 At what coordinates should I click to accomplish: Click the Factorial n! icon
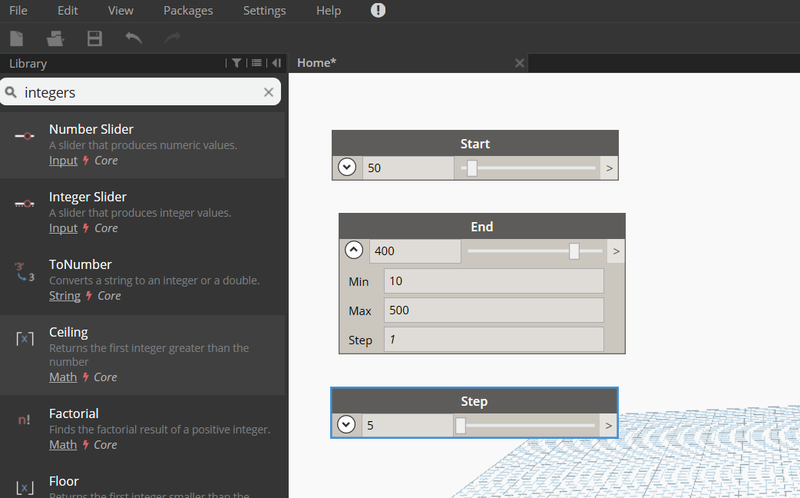click(x=24, y=419)
